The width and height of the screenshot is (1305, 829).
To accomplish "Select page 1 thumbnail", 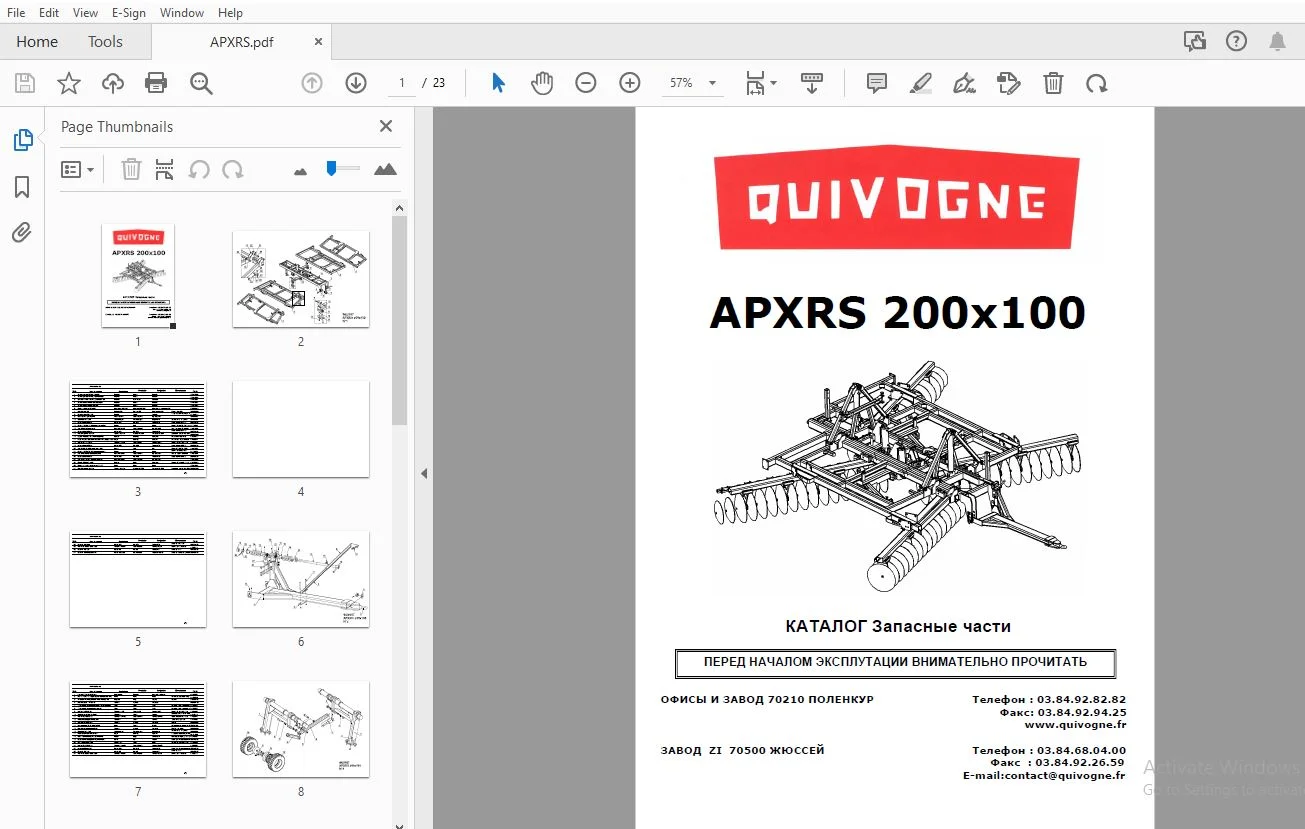I will (138, 275).
